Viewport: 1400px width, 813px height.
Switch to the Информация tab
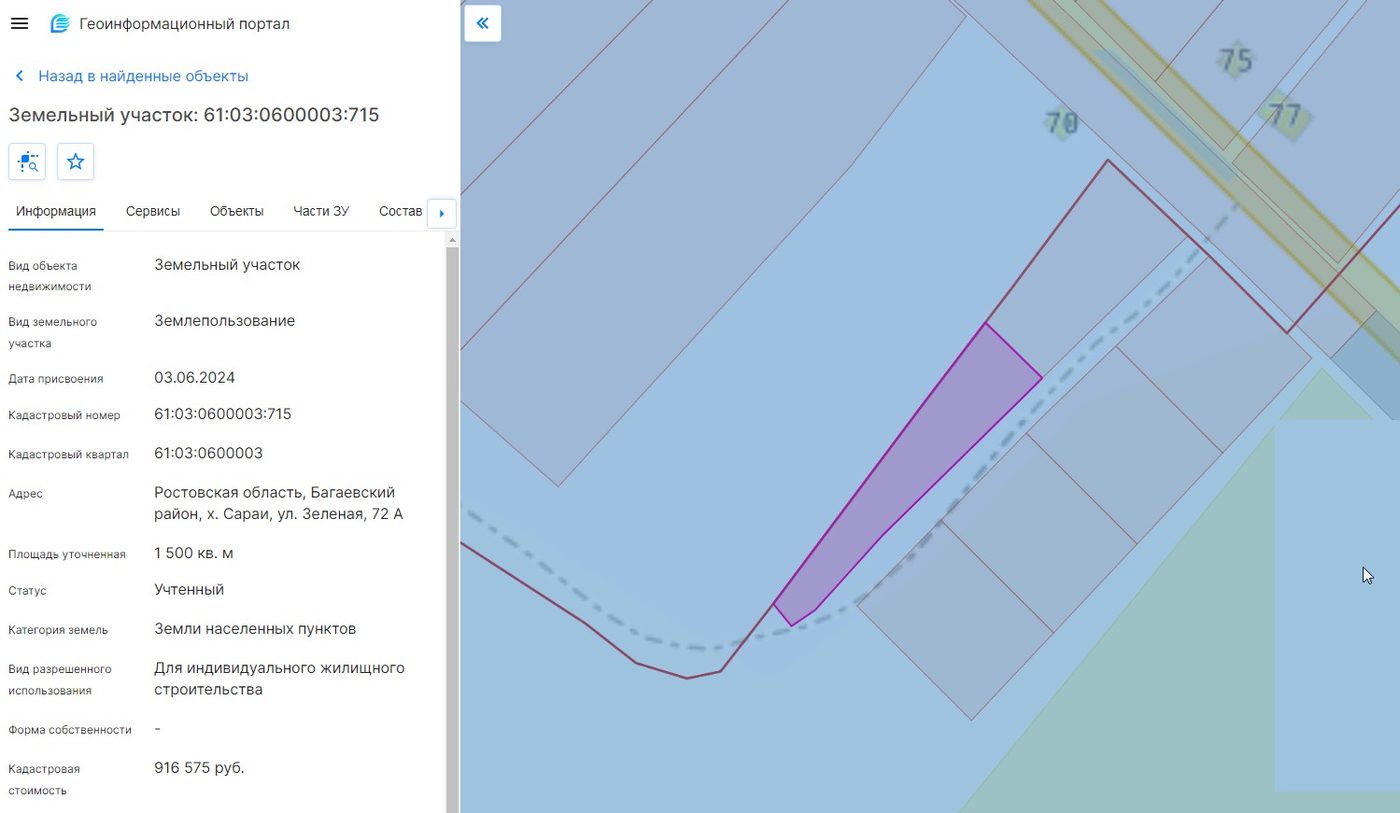coord(56,211)
